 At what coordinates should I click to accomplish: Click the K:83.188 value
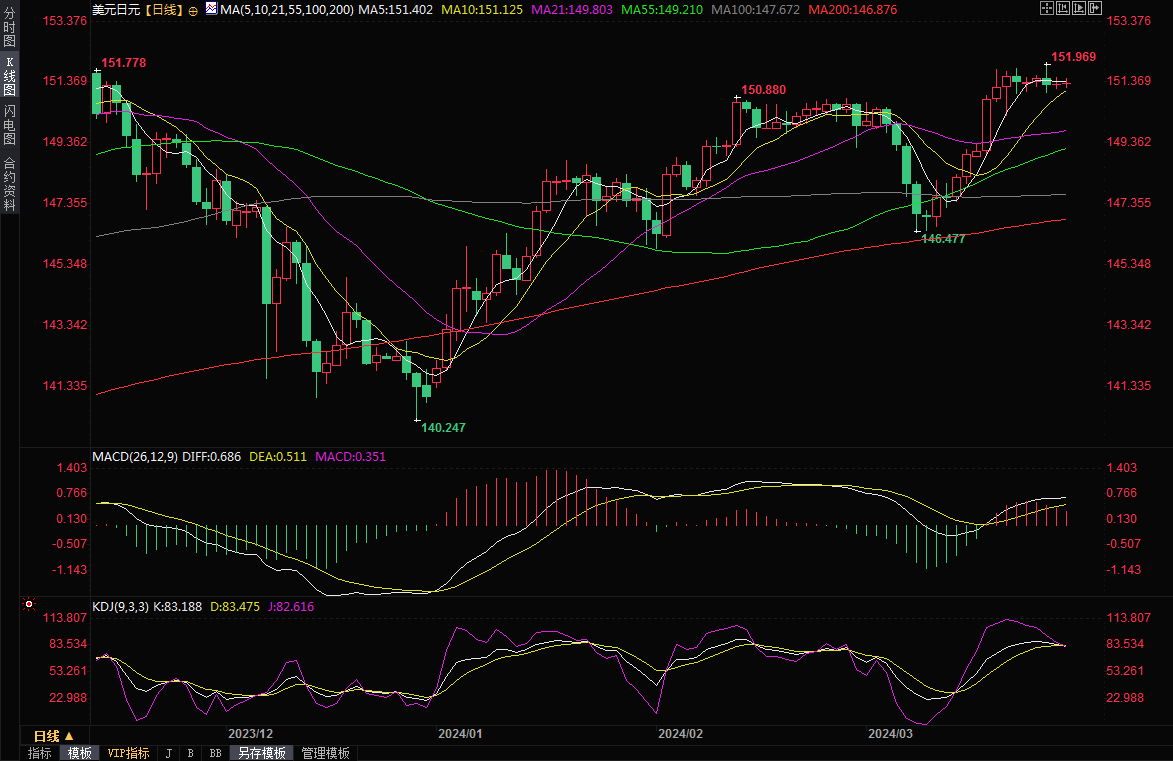coord(177,607)
